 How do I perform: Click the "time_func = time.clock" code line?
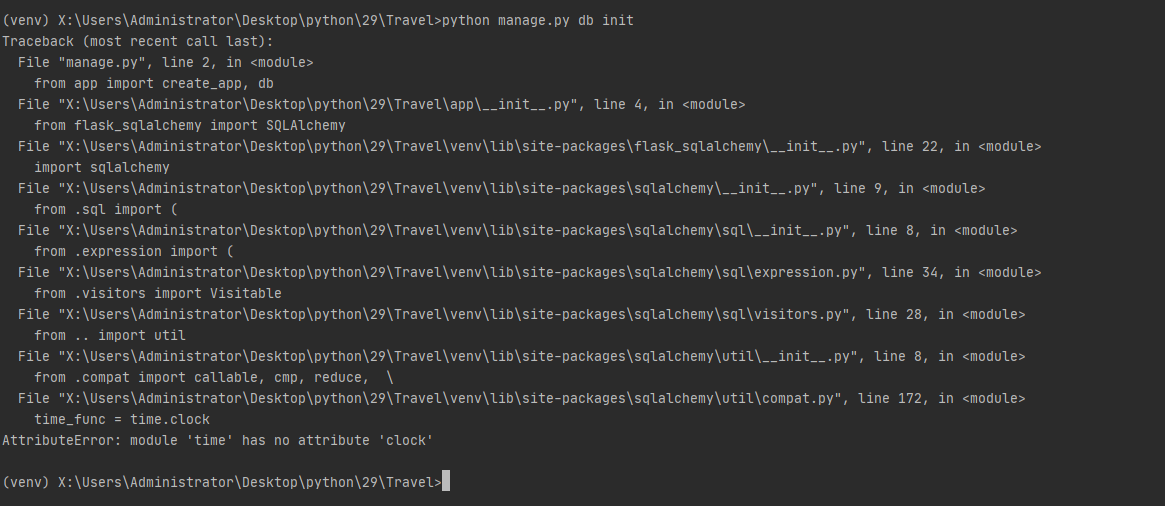pos(122,420)
